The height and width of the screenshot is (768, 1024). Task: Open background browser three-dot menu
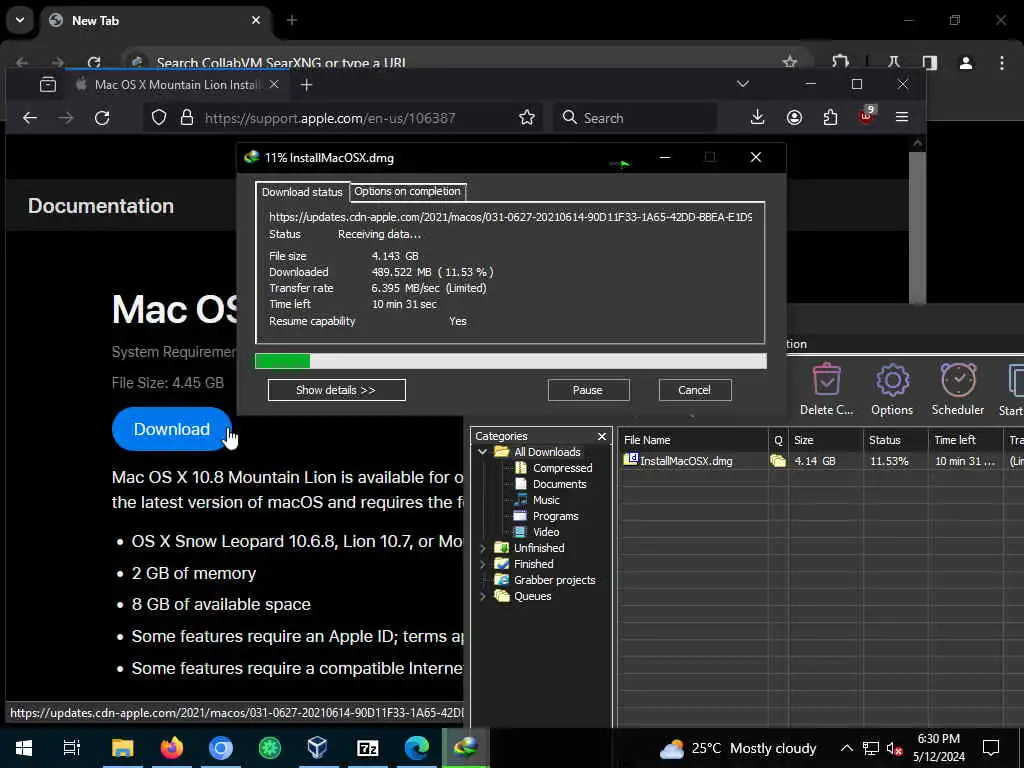[1002, 63]
